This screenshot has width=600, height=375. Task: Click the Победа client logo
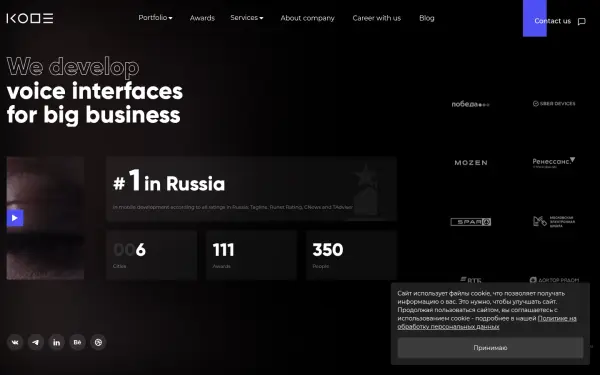[x=470, y=104]
